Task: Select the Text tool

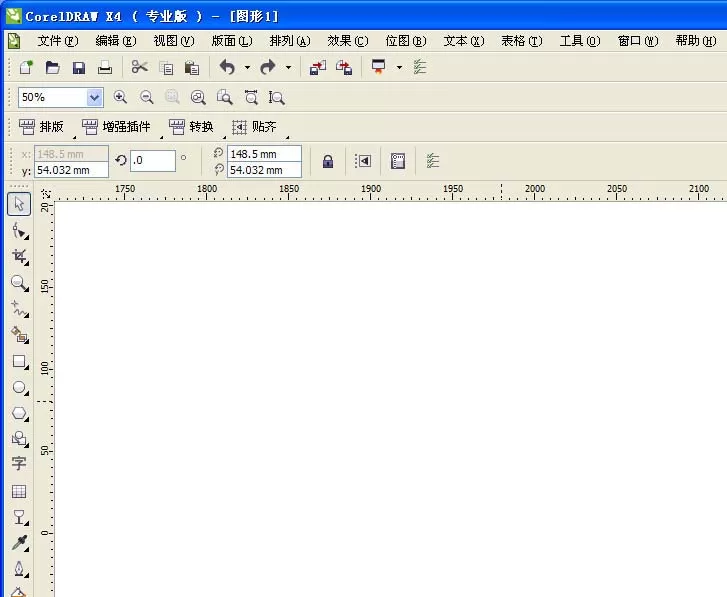Action: [x=19, y=464]
